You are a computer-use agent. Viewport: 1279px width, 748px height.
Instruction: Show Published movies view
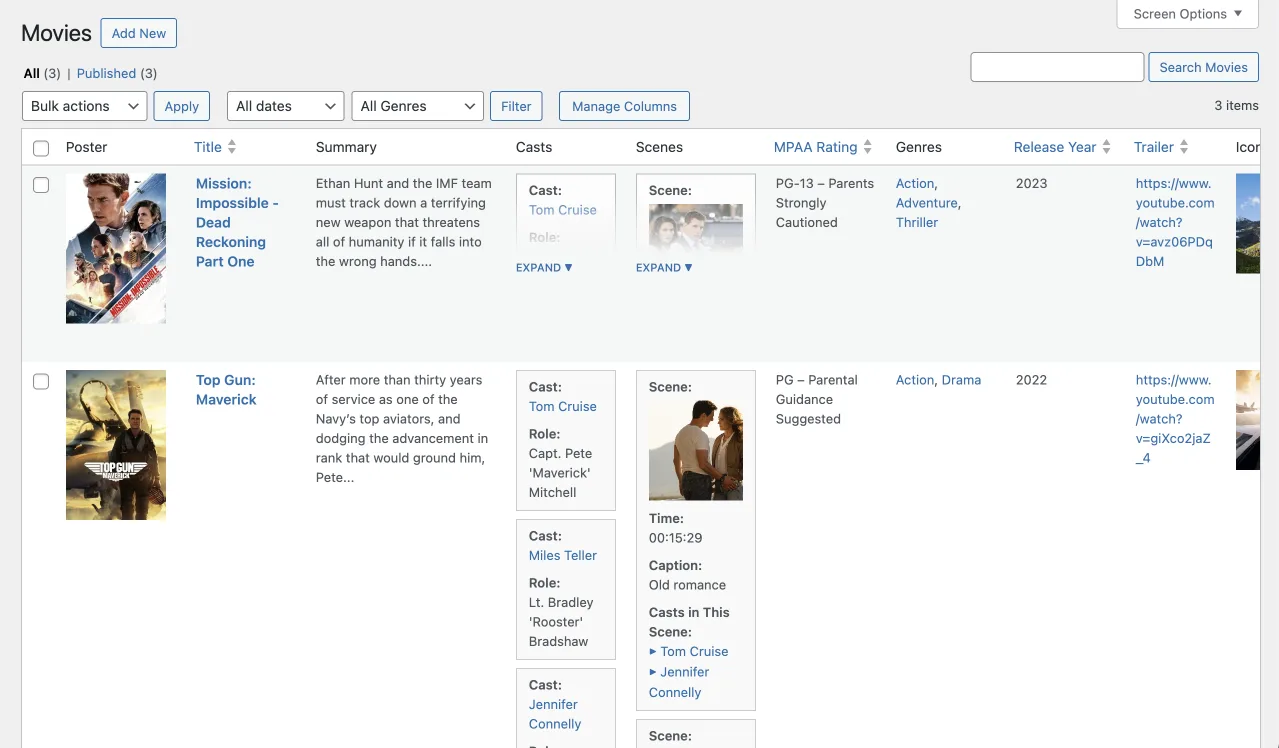coord(106,73)
